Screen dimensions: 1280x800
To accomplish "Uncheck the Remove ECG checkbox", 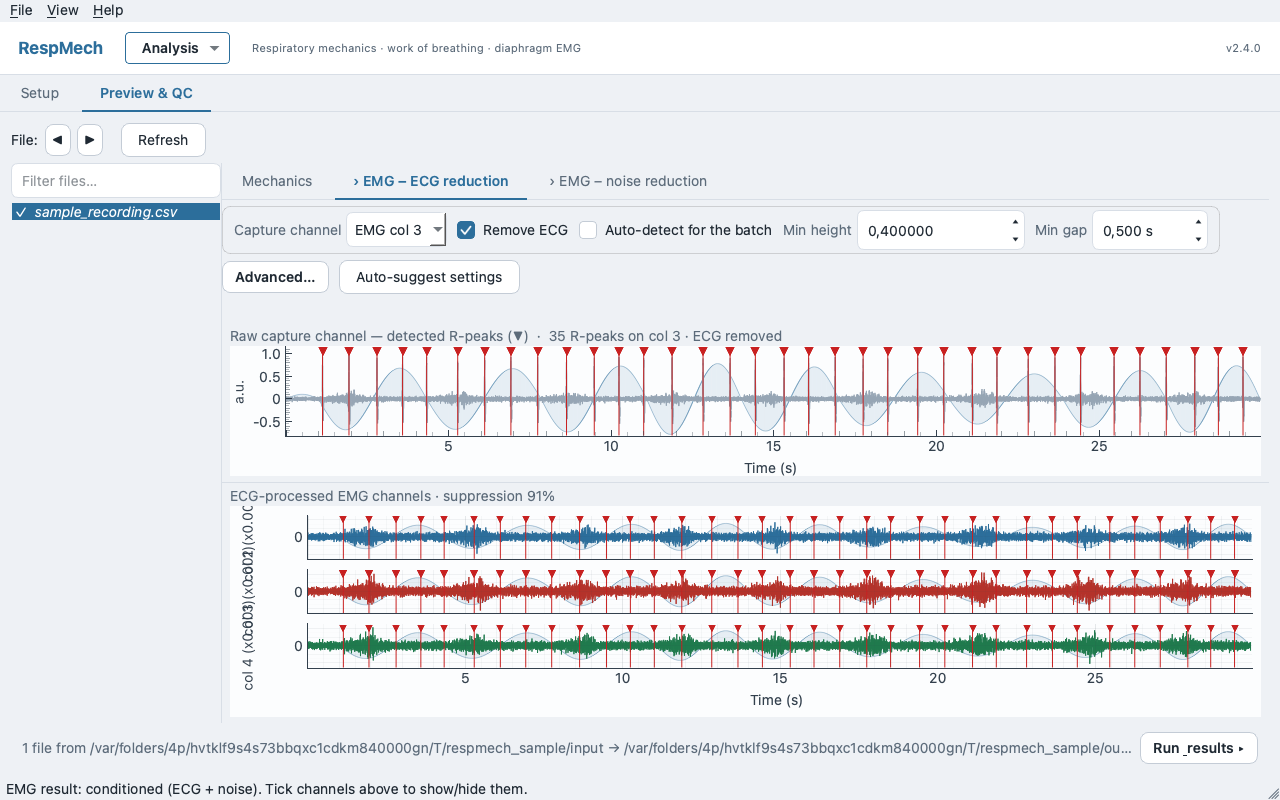I will point(466,230).
